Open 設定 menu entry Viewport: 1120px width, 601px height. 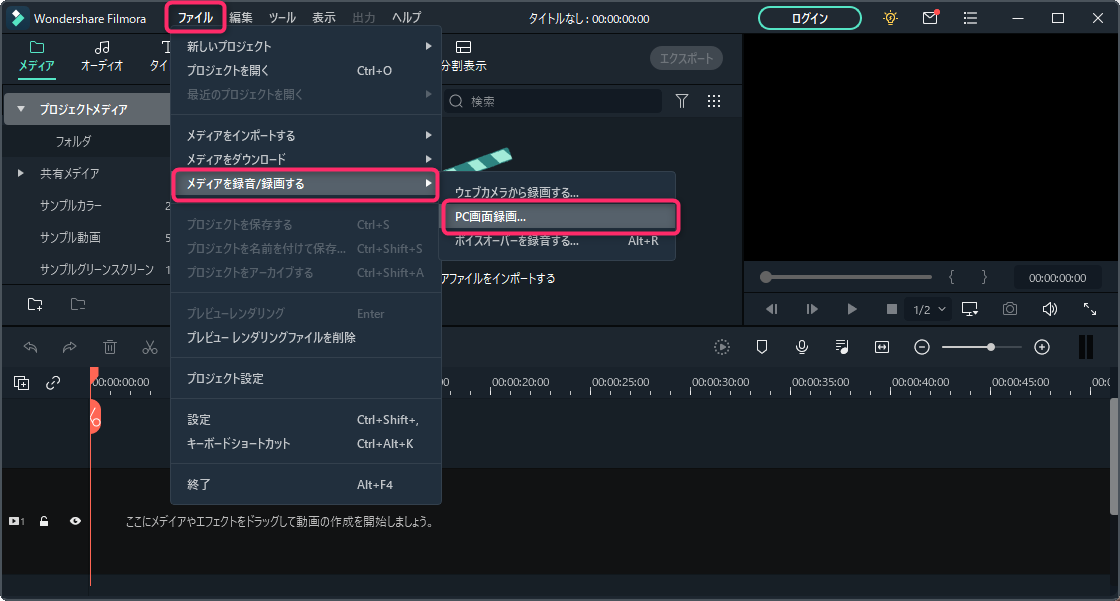(306, 419)
